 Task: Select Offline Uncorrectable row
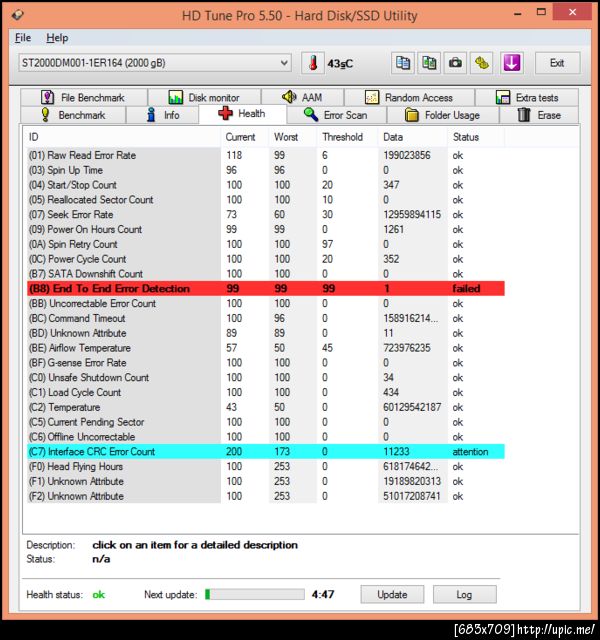pos(266,437)
